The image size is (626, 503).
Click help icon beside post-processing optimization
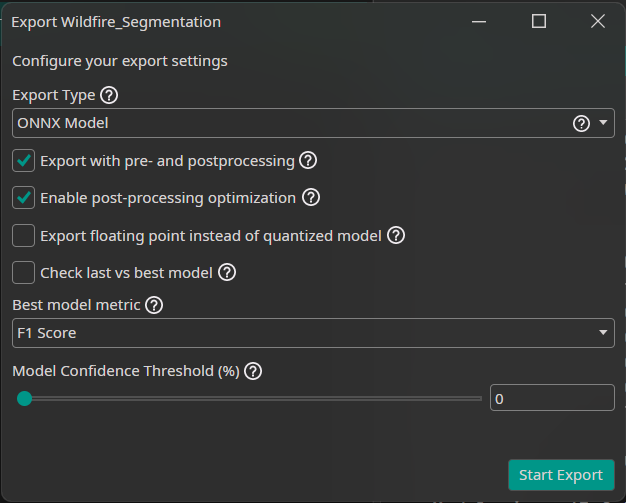[x=310, y=198]
